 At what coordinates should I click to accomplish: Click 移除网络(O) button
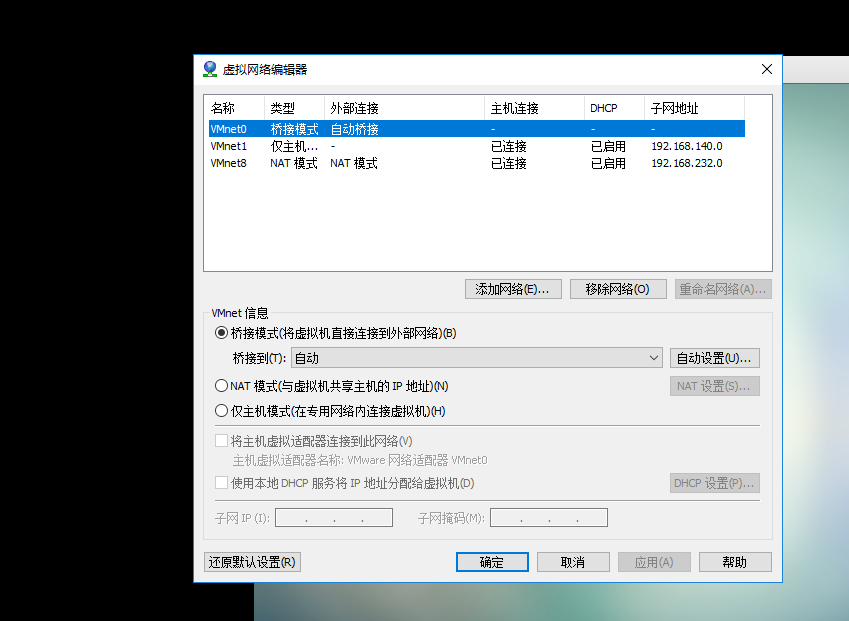[618, 289]
